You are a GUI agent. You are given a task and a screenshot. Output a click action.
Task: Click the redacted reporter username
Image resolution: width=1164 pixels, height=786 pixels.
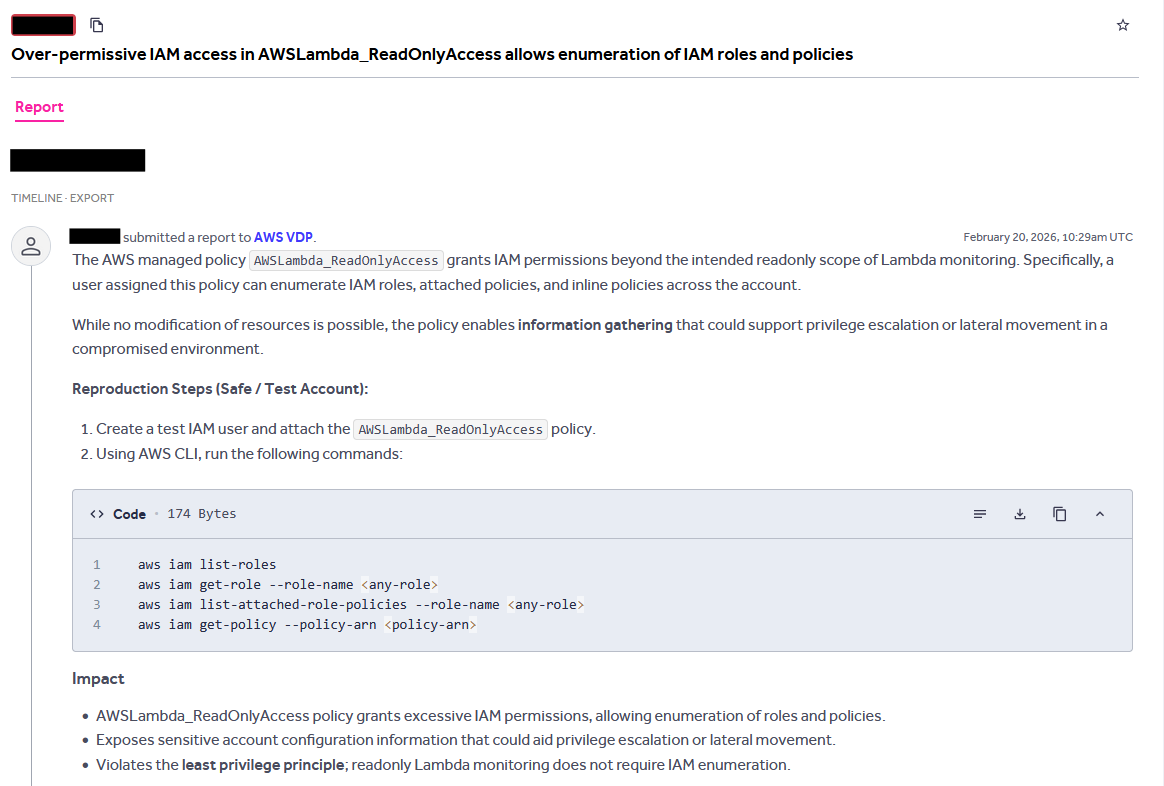[95, 237]
